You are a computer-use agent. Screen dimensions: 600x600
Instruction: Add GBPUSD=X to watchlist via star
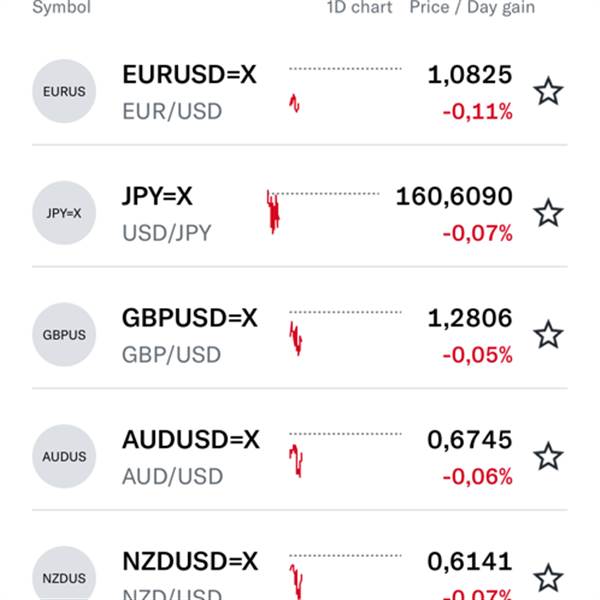click(548, 334)
